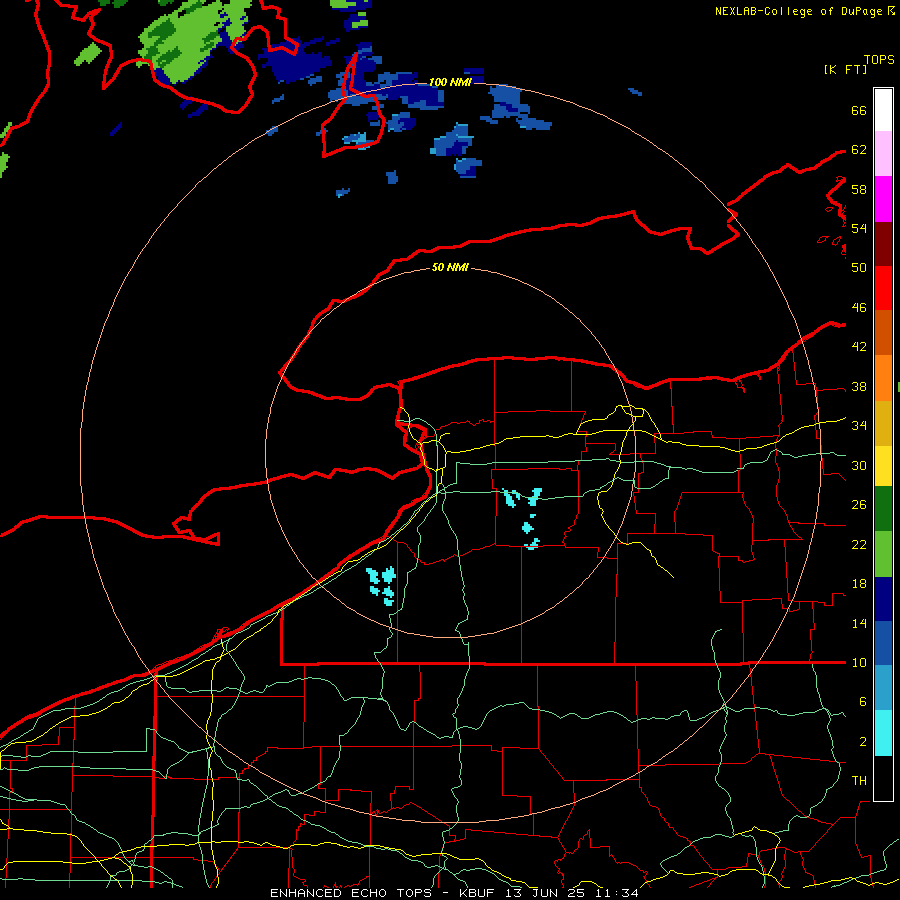Click the black TH swatch on the legend

883,778
